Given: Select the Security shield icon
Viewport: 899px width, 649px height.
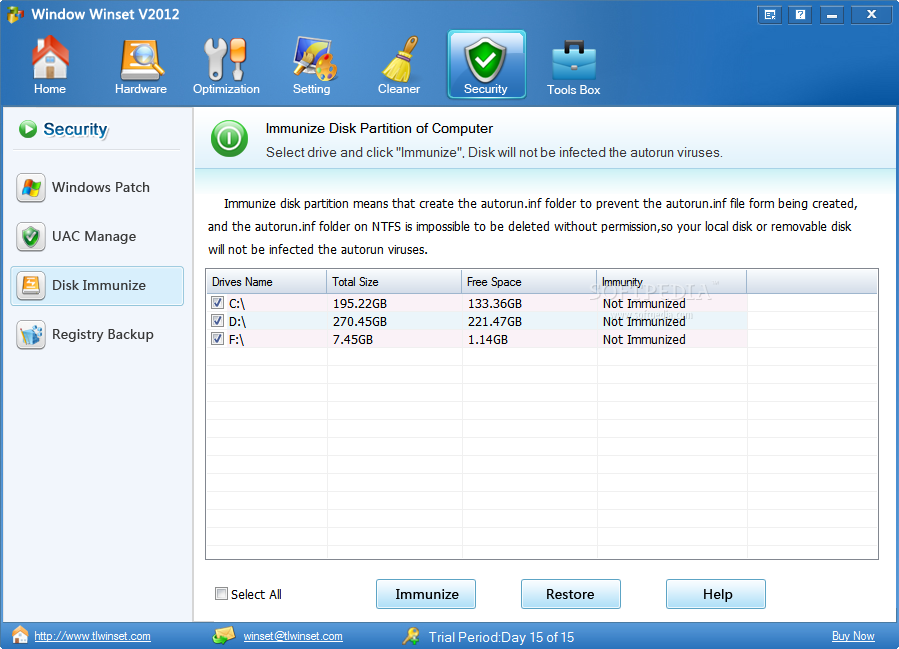Looking at the screenshot, I should click(486, 60).
